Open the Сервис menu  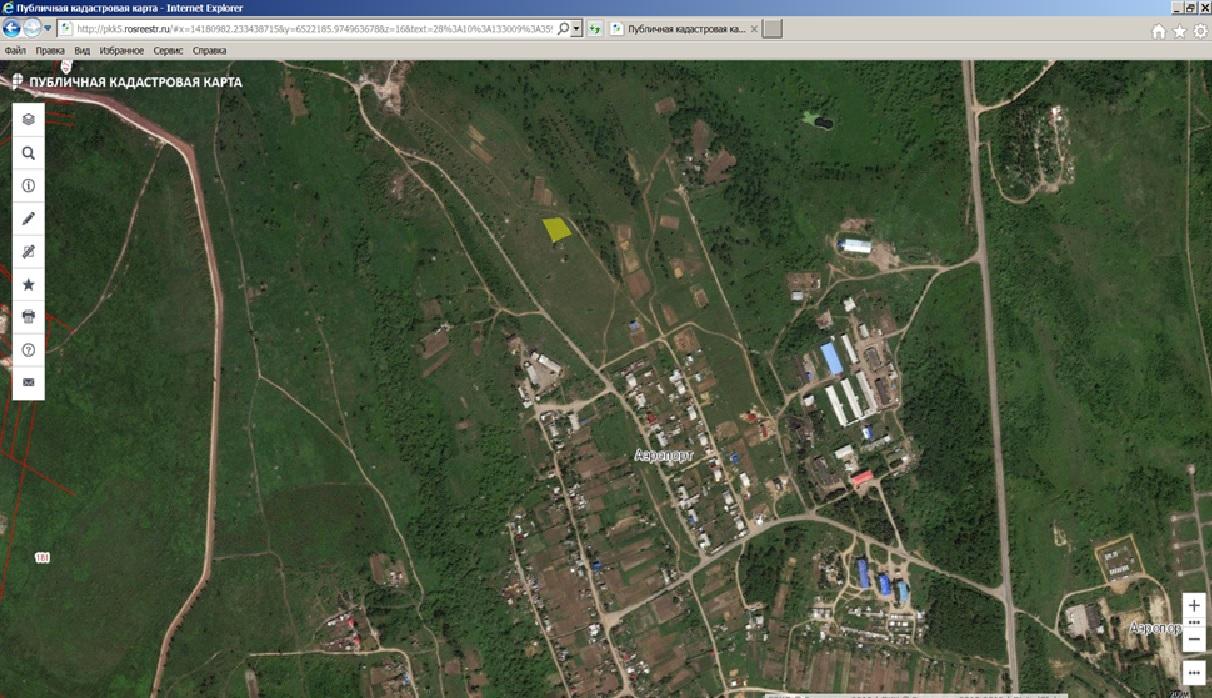point(168,50)
